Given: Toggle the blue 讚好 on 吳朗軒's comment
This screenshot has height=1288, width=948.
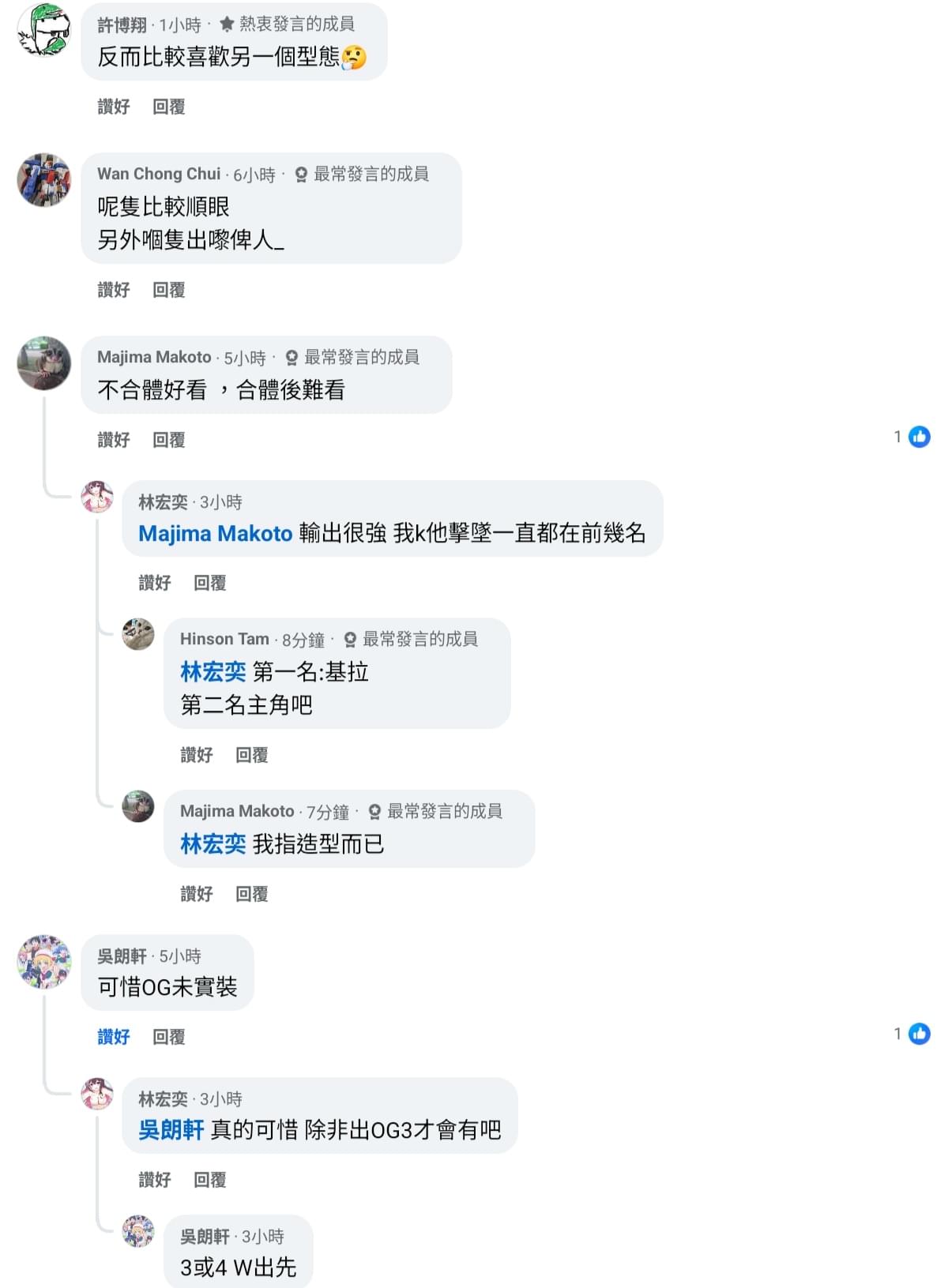Looking at the screenshot, I should [113, 1037].
